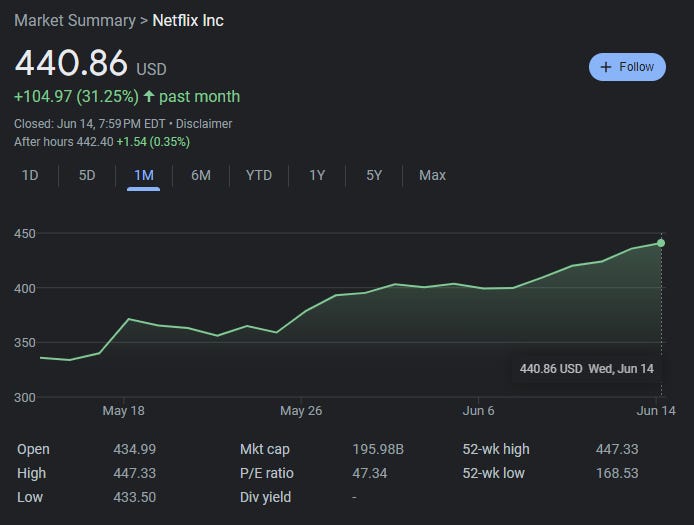
Task: Click the Div yield label
Action: (x=266, y=497)
